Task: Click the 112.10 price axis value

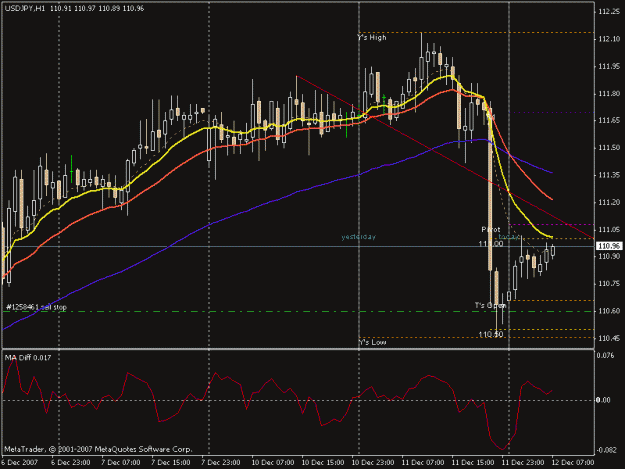Action: (609, 39)
